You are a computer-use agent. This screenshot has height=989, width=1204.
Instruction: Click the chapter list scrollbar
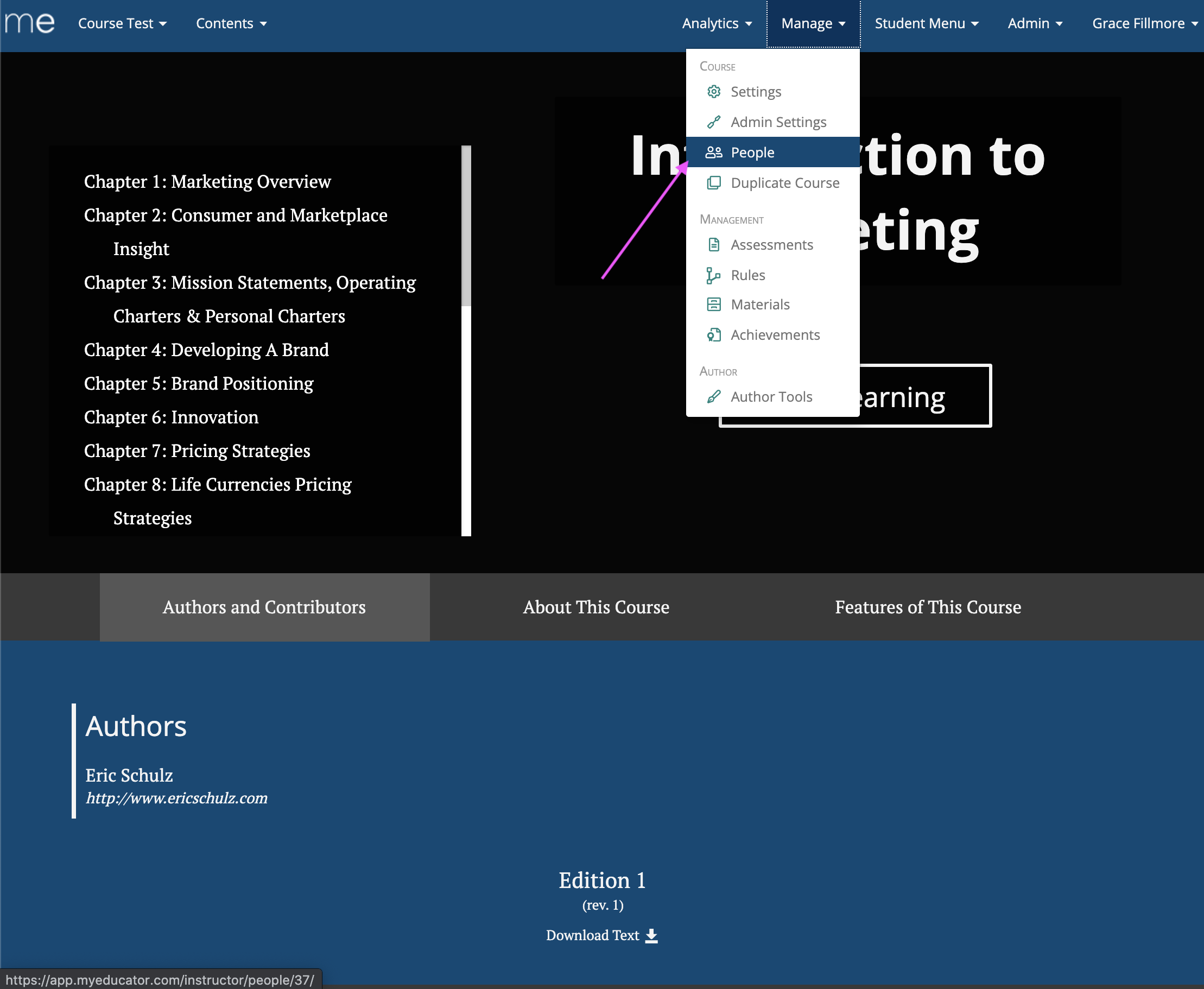coord(466,227)
